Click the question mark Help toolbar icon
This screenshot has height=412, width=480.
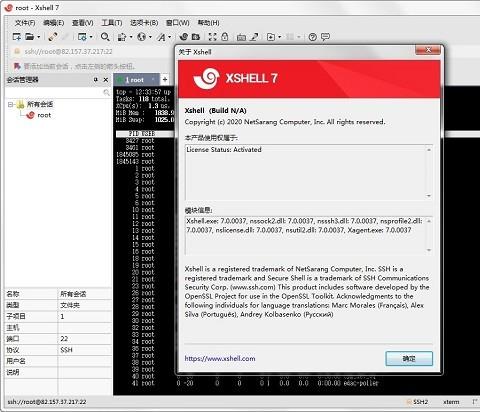pos(312,37)
